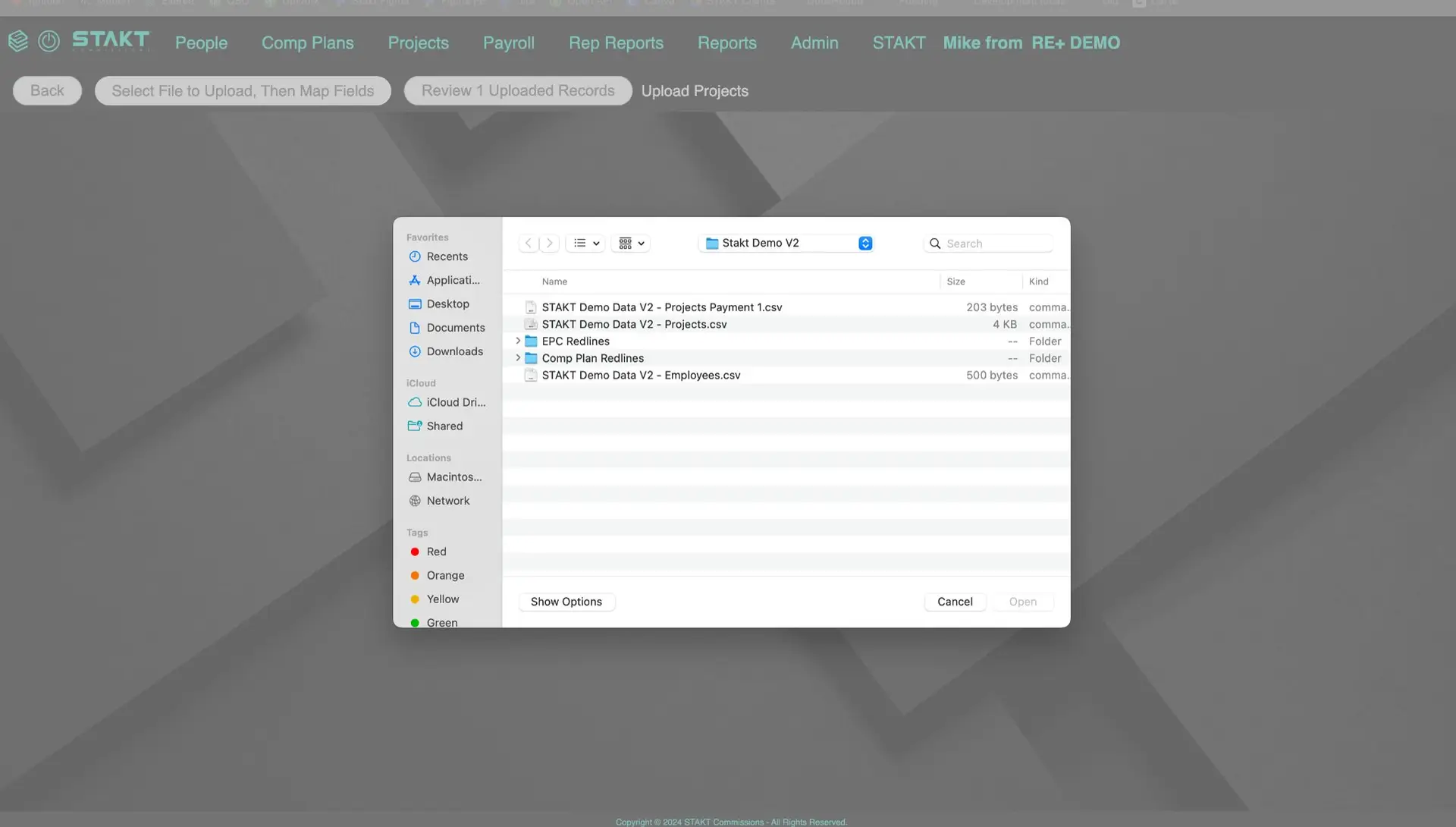Click the Comp Plan Redlines folder icon
This screenshot has width=1456, height=827.
(x=531, y=358)
